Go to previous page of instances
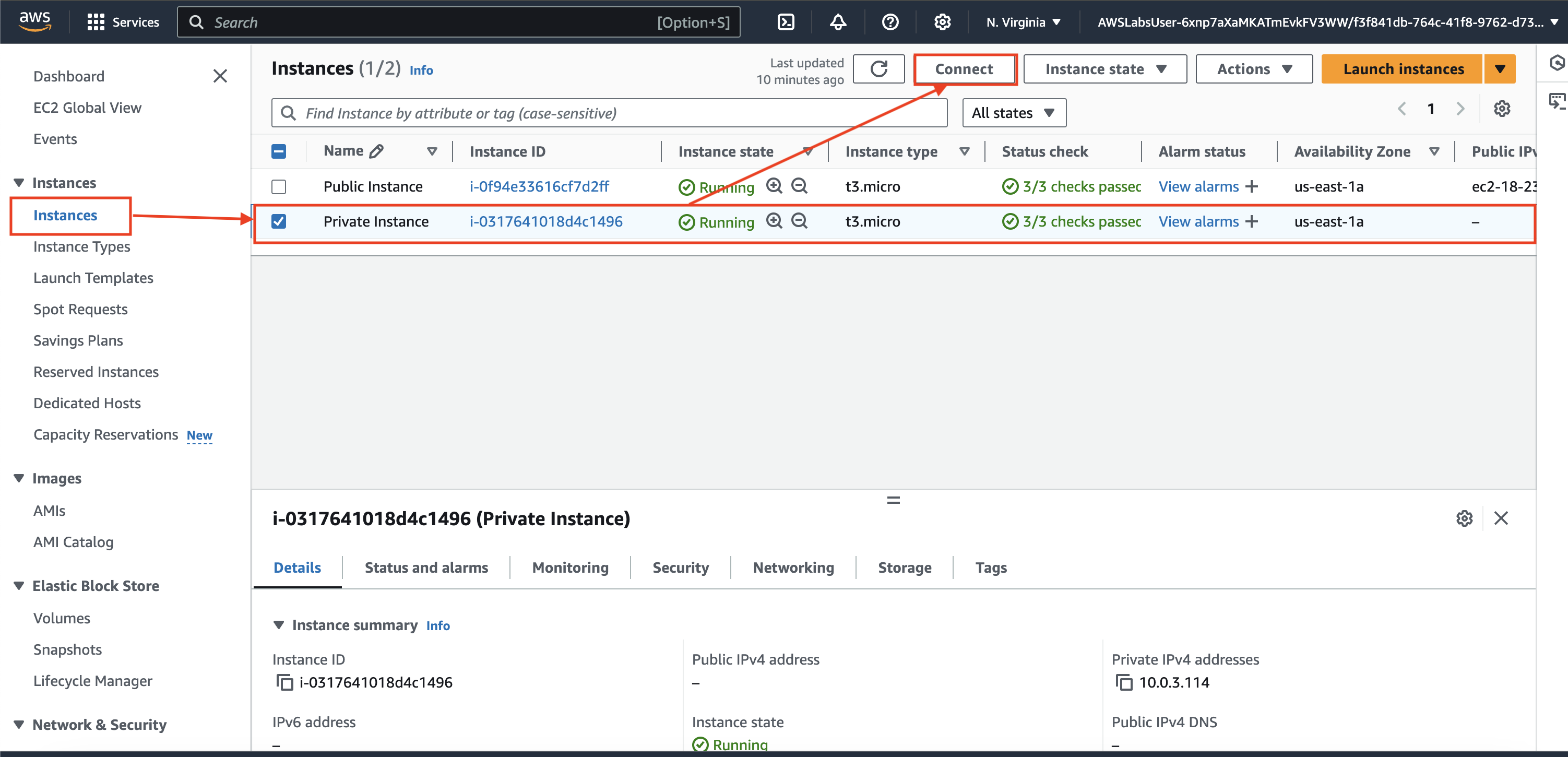This screenshot has width=1568, height=757. click(1402, 109)
